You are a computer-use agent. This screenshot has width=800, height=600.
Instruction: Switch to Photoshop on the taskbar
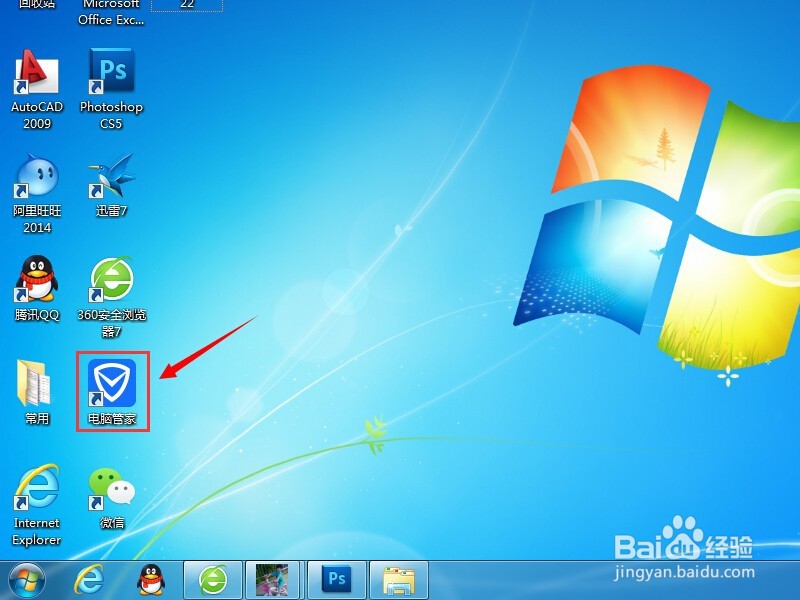coord(337,581)
